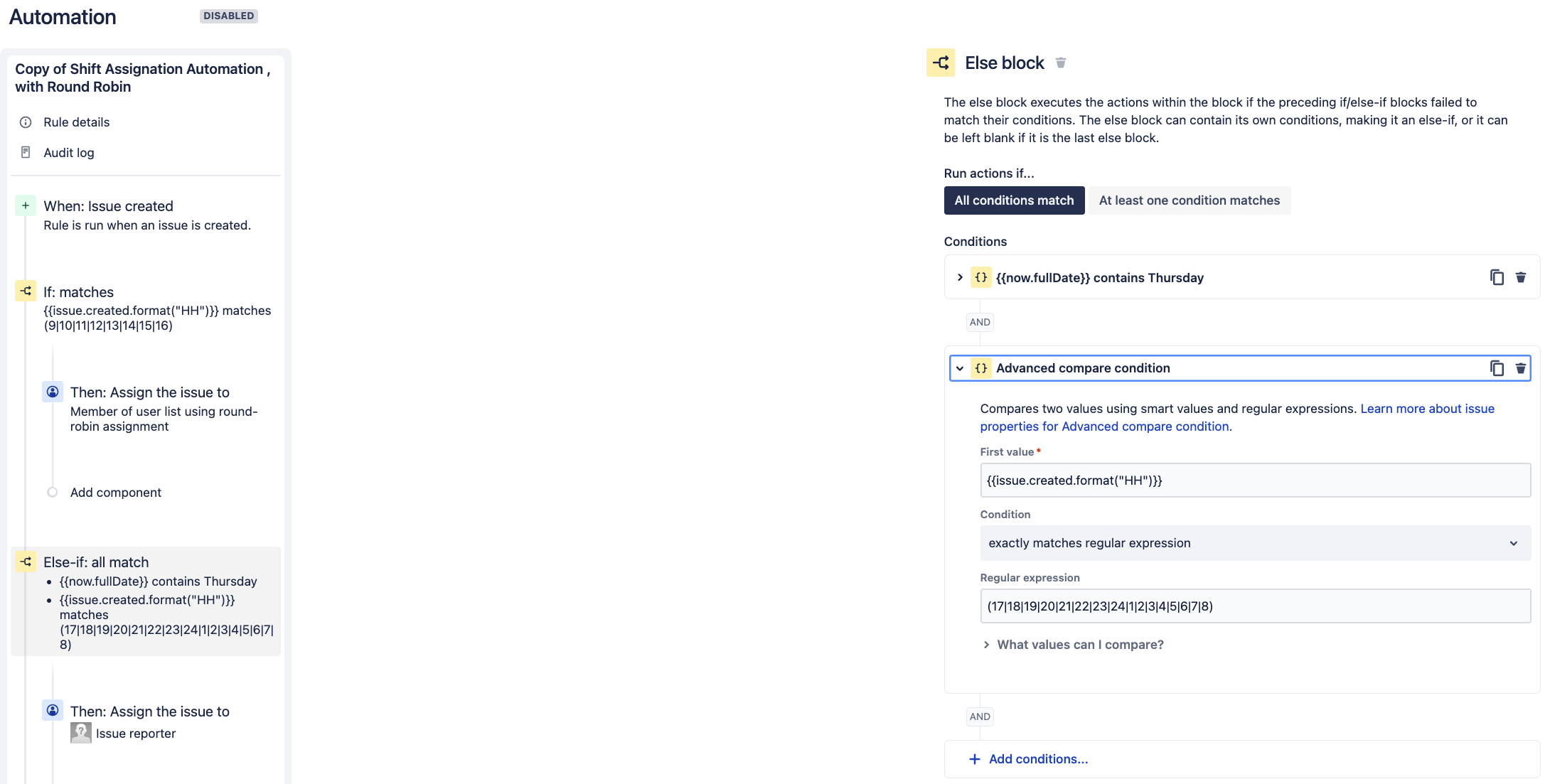The height and width of the screenshot is (784, 1550).
Task: Open the Condition dropdown 'exactly matches regular expression'
Action: tap(1255, 543)
